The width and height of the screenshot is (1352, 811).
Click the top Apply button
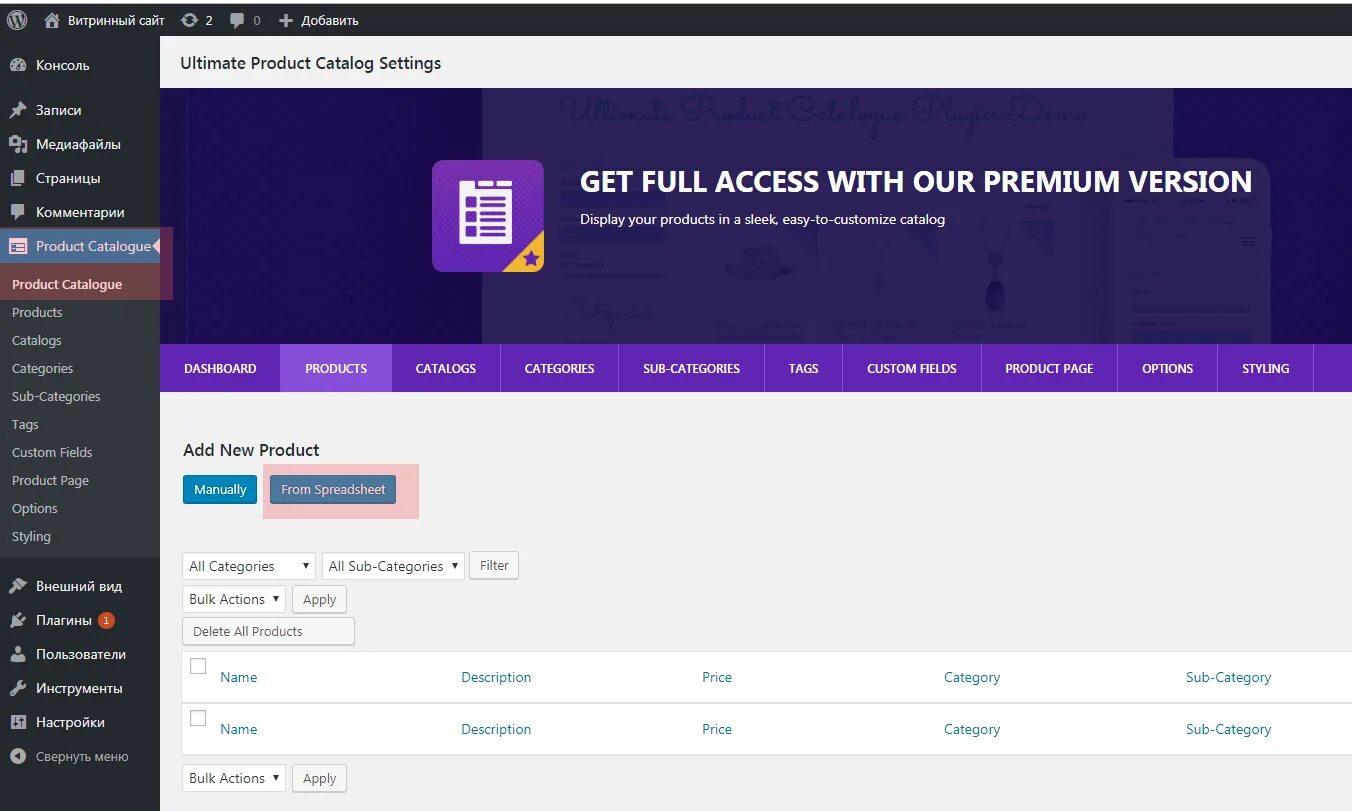pos(320,599)
